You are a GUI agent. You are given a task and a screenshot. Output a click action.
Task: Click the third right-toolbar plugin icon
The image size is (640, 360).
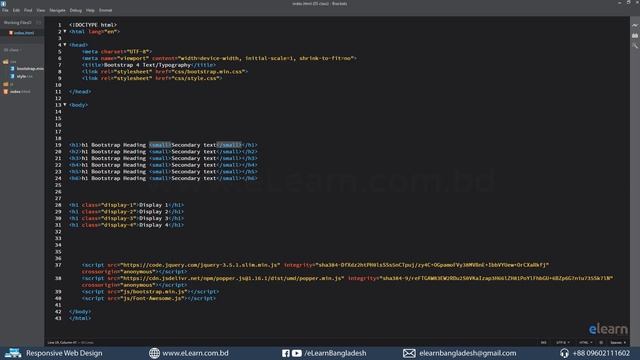point(635,46)
